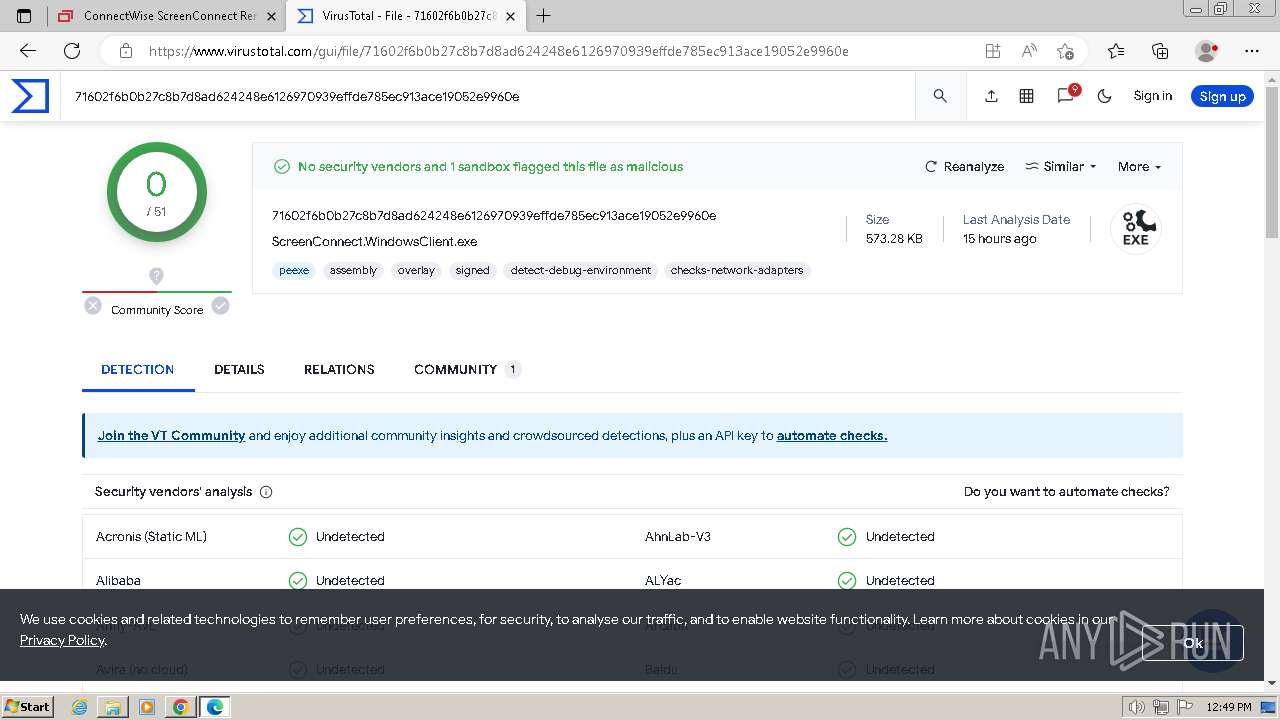
Task: Click the VirusTotal logo icon
Action: (x=30, y=96)
